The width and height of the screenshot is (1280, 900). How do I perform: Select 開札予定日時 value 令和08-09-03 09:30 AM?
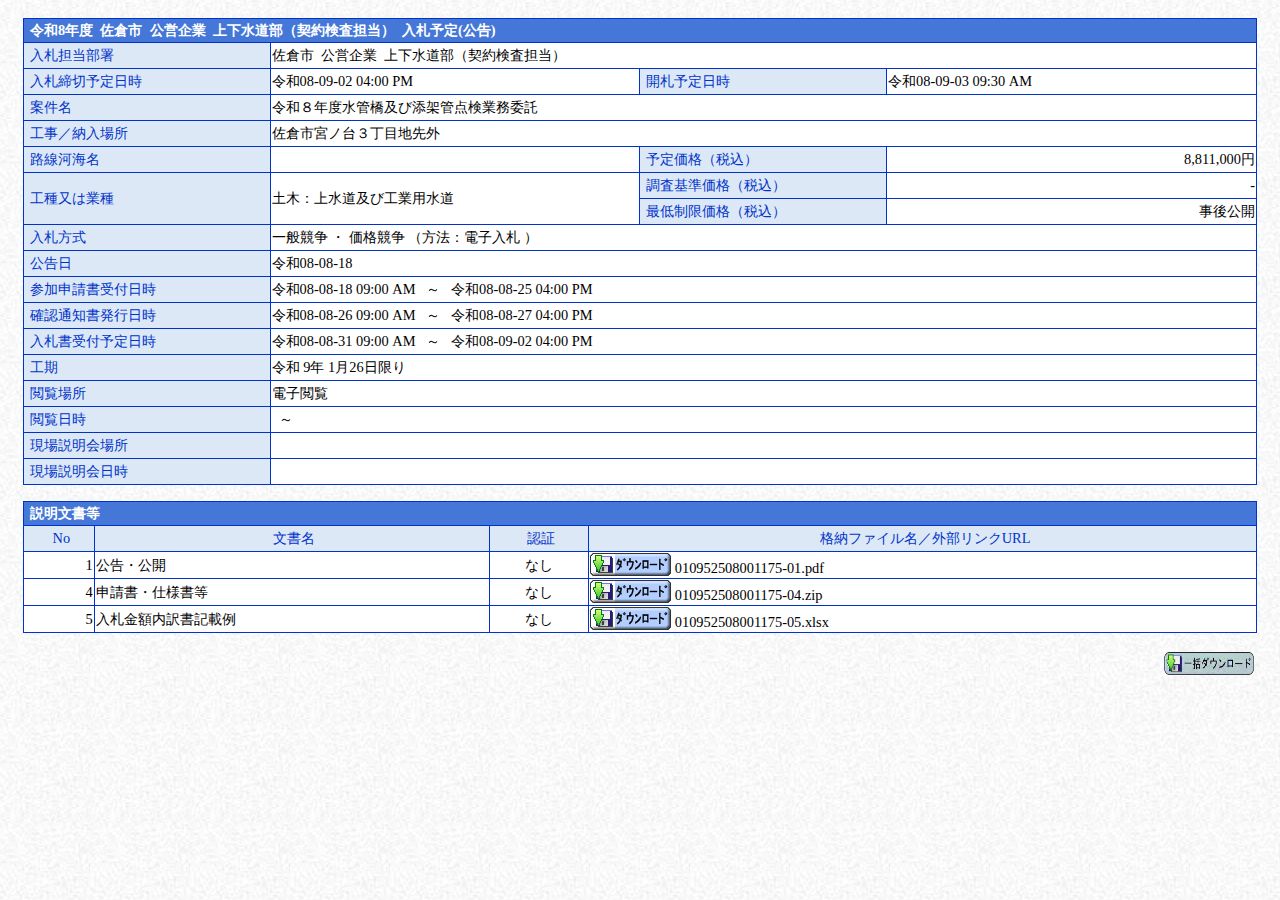coord(960,81)
